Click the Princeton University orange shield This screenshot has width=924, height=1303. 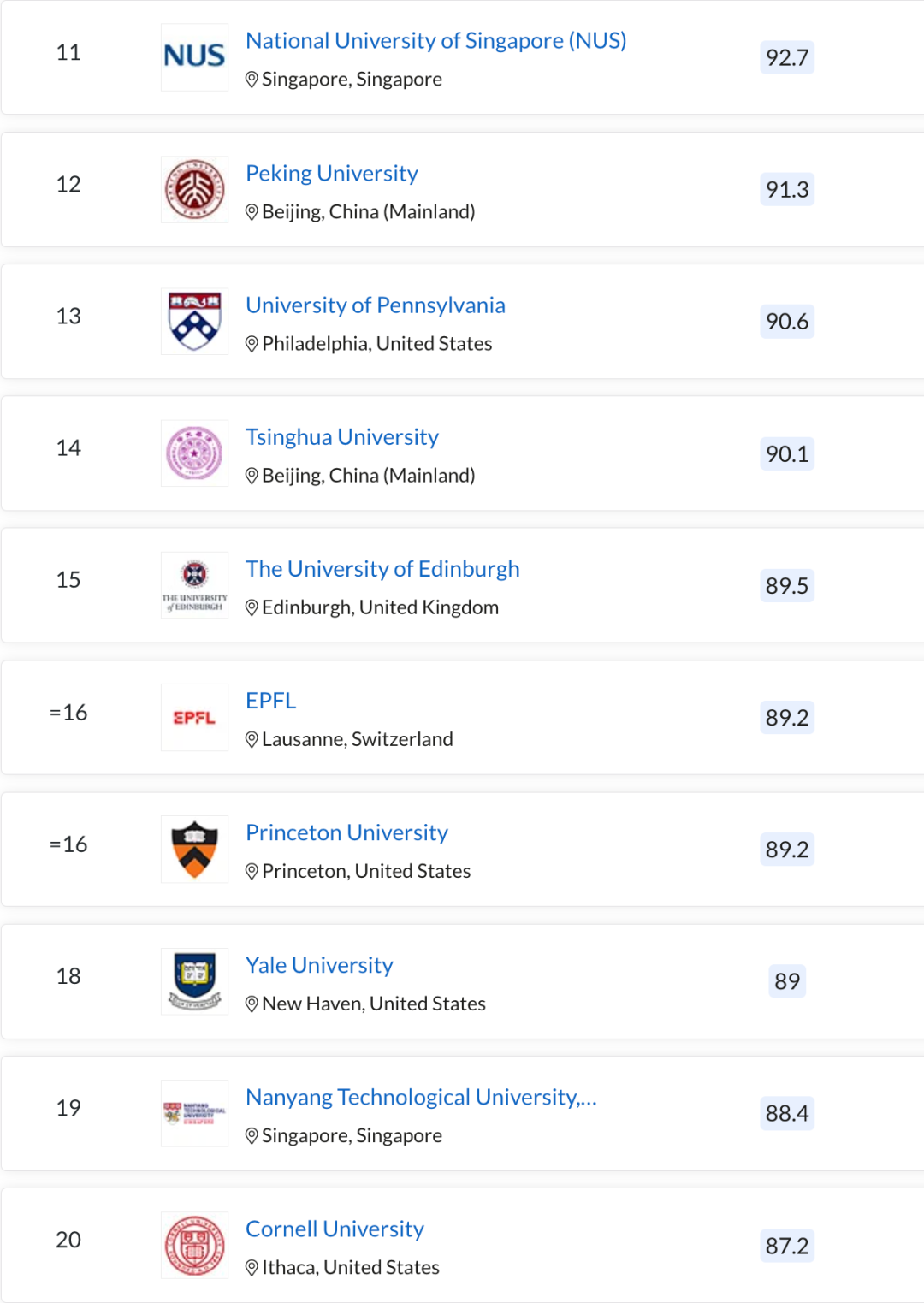(194, 849)
